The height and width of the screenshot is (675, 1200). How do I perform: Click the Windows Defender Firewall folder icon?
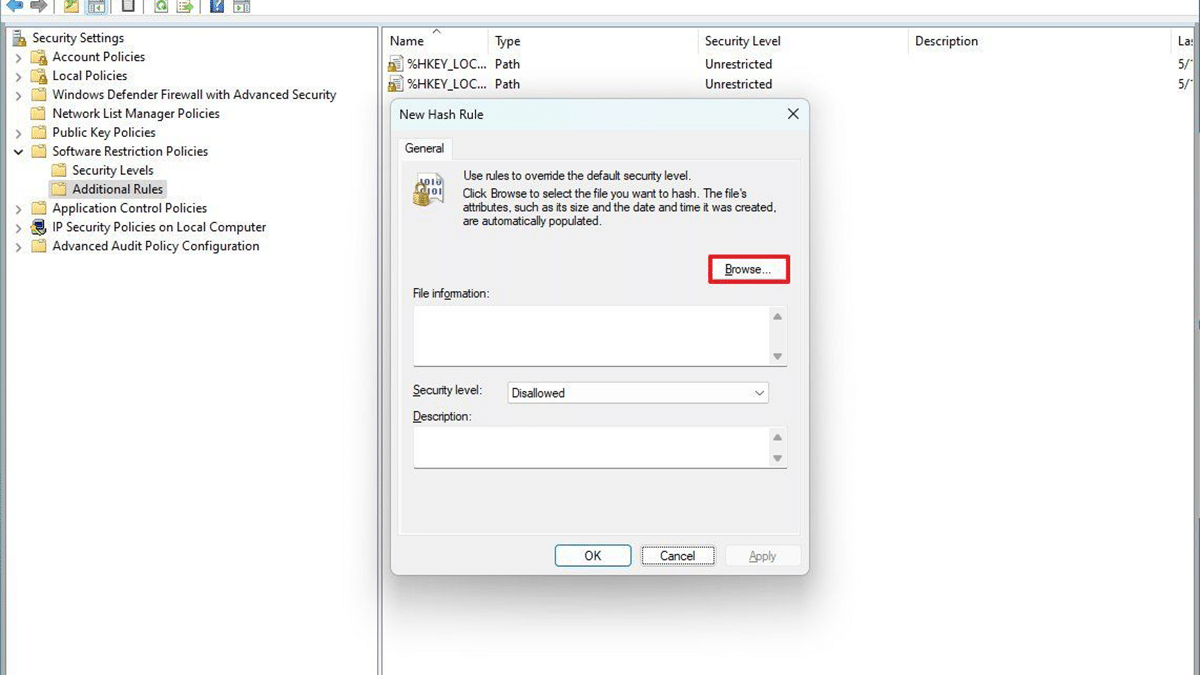coord(39,95)
